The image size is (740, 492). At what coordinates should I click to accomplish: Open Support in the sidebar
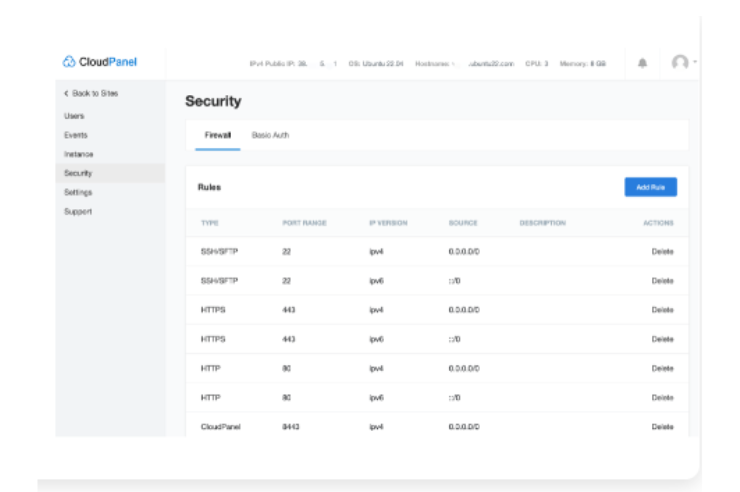[x=78, y=211]
